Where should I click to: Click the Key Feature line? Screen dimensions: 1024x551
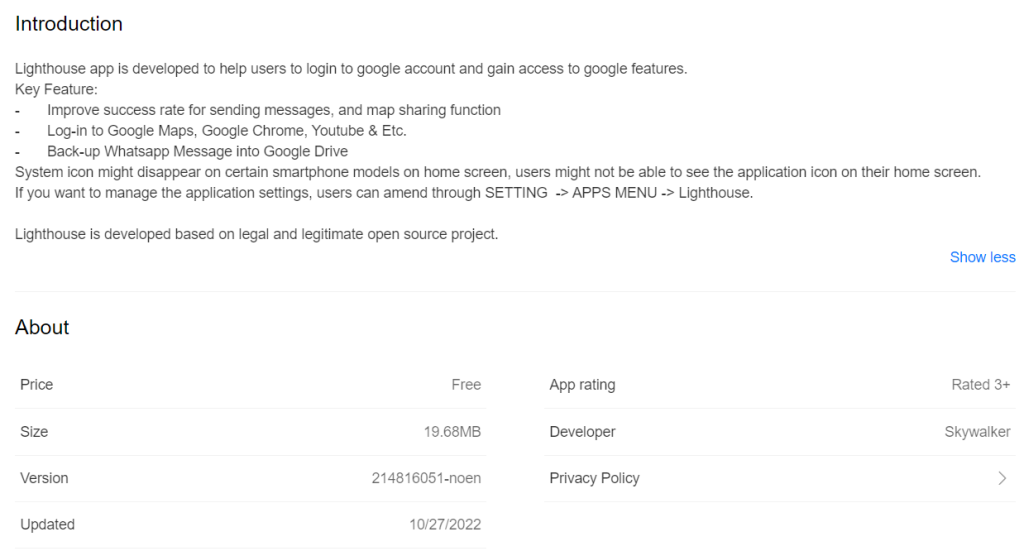coord(56,89)
